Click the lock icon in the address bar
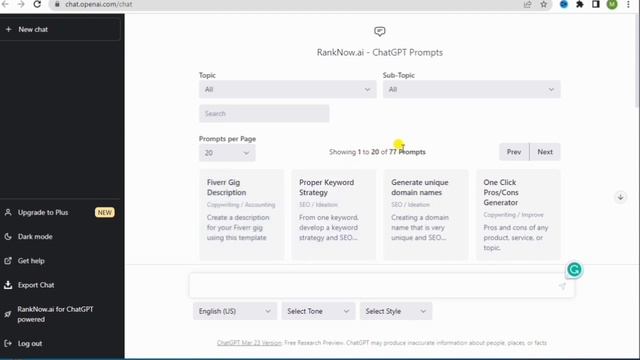 point(57,4)
